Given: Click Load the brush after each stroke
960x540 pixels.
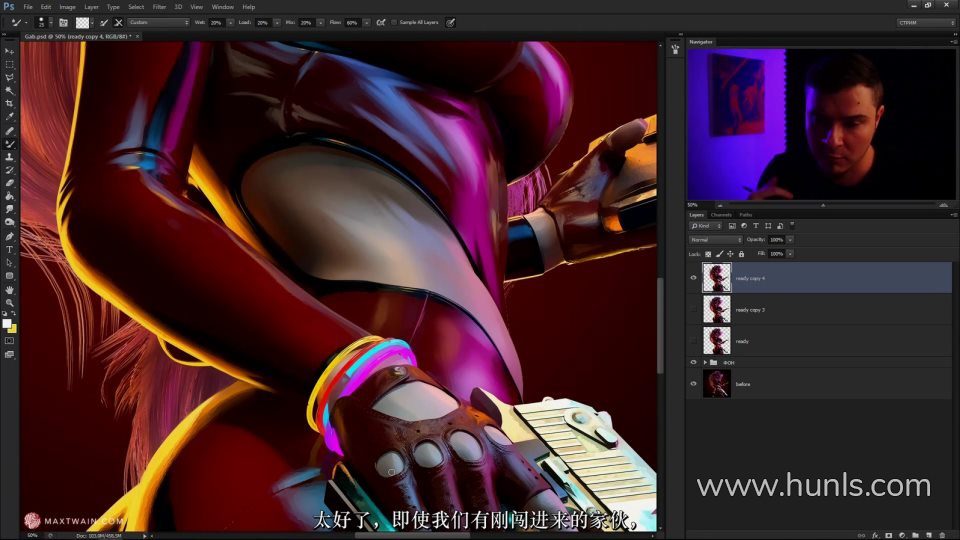Looking at the screenshot, I should [104, 23].
